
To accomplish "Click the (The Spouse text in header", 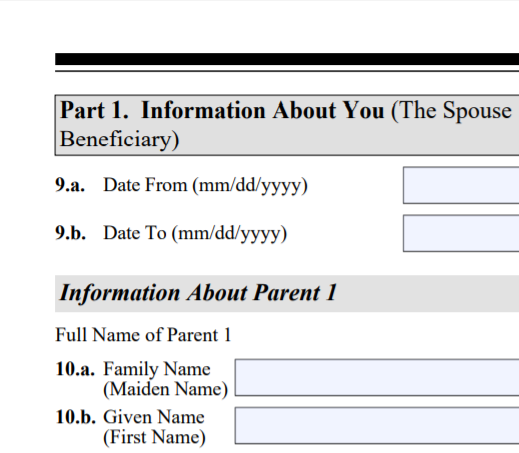I will click(451, 111).
